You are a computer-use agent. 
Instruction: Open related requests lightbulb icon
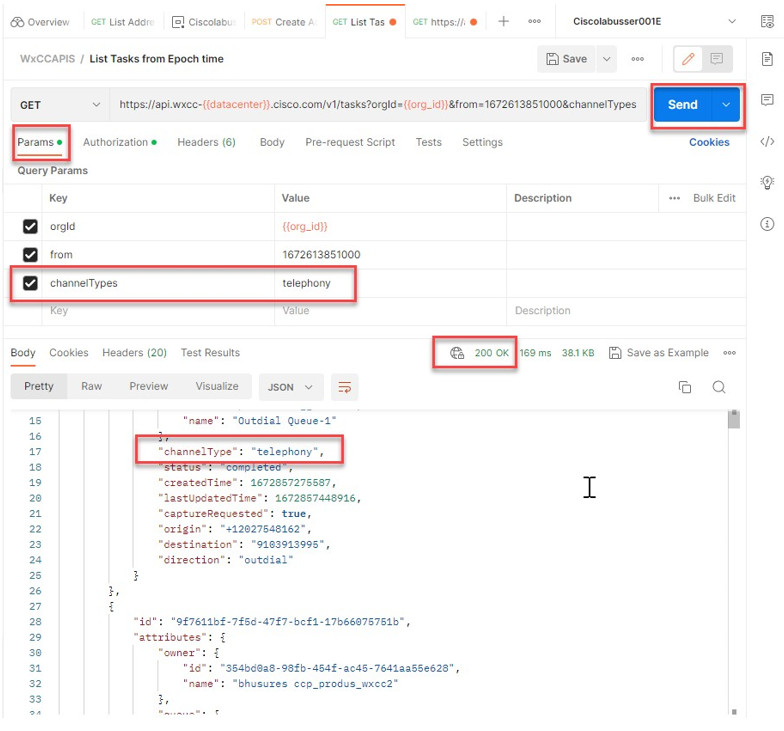point(767,182)
